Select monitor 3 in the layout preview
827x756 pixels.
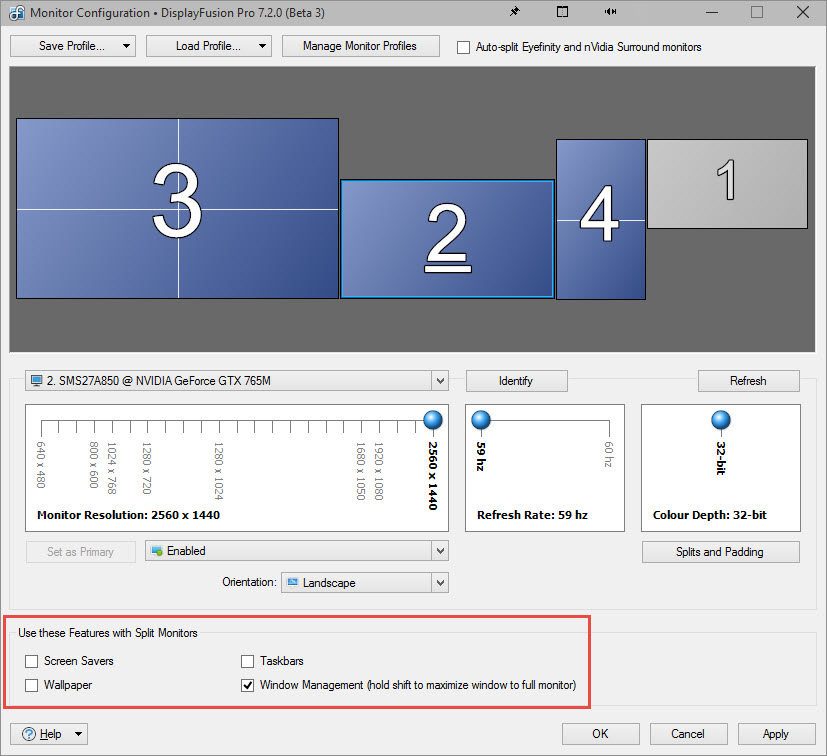pyautogui.click(x=177, y=208)
